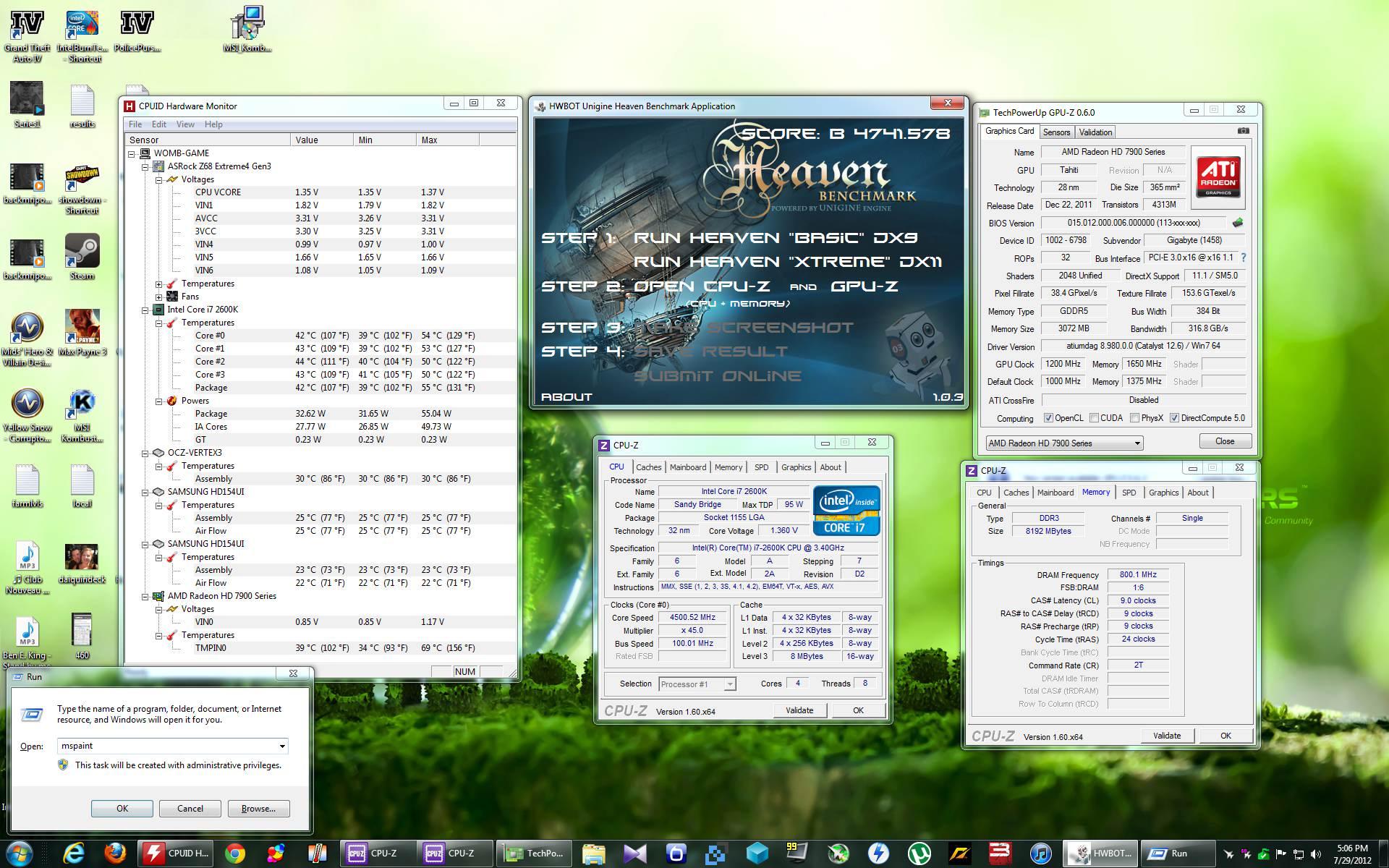Toggle the OpenCL checkbox in GPU-Z

[x=1048, y=418]
